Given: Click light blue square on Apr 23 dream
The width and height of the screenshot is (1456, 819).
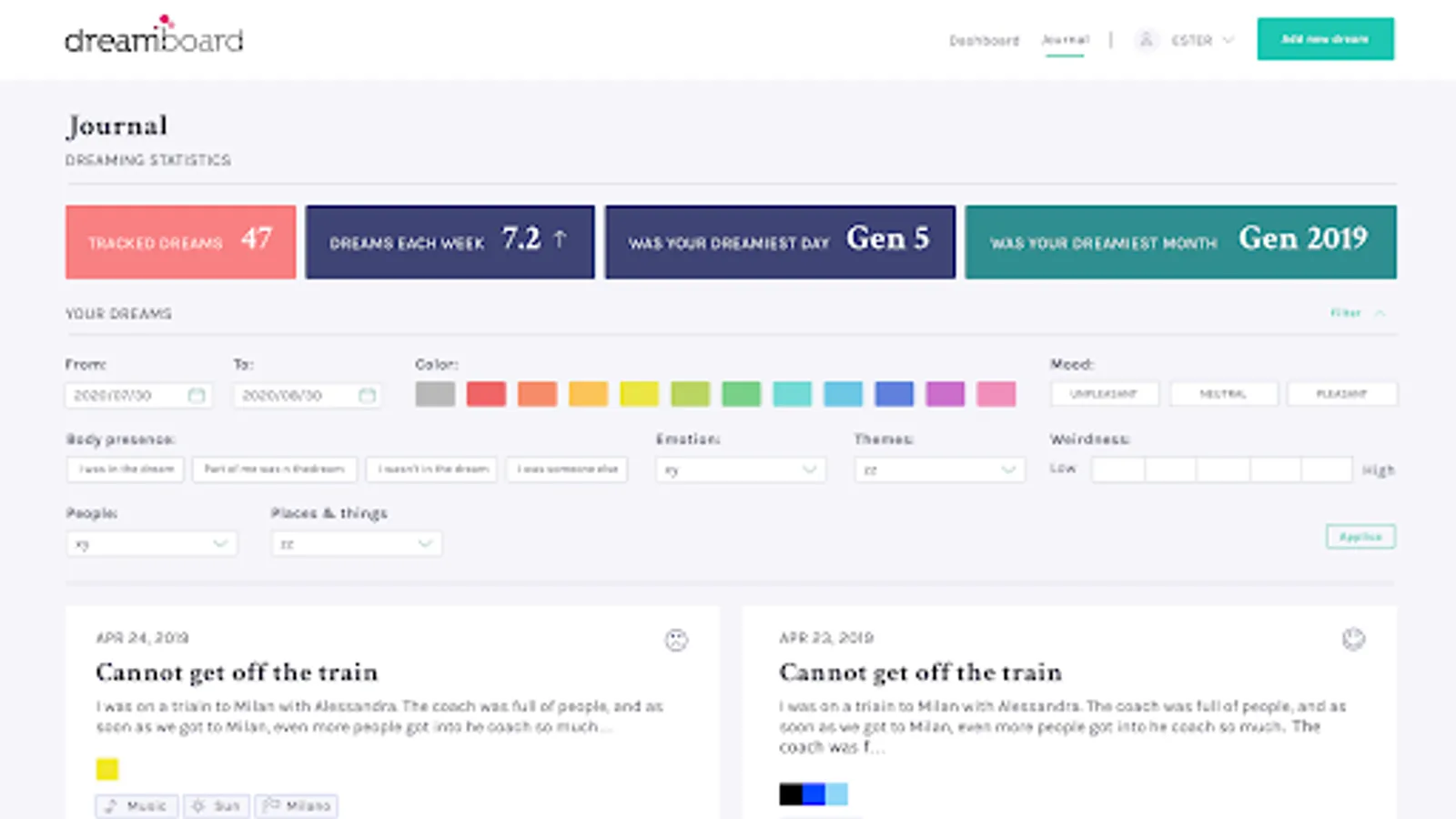Looking at the screenshot, I should 836,794.
